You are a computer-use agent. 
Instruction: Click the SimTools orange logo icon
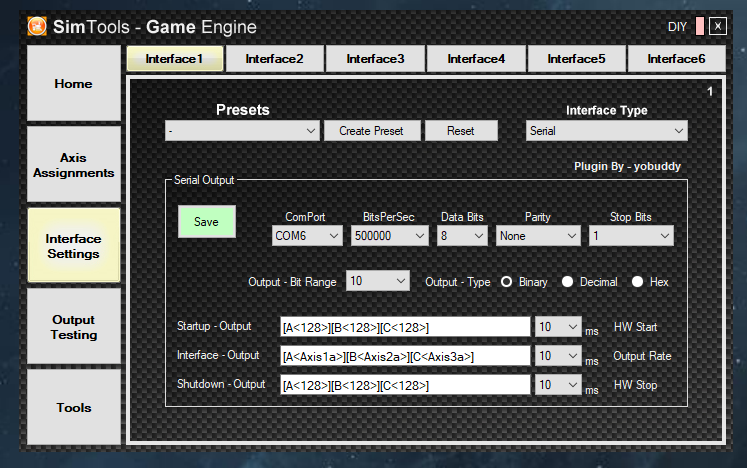click(37, 26)
